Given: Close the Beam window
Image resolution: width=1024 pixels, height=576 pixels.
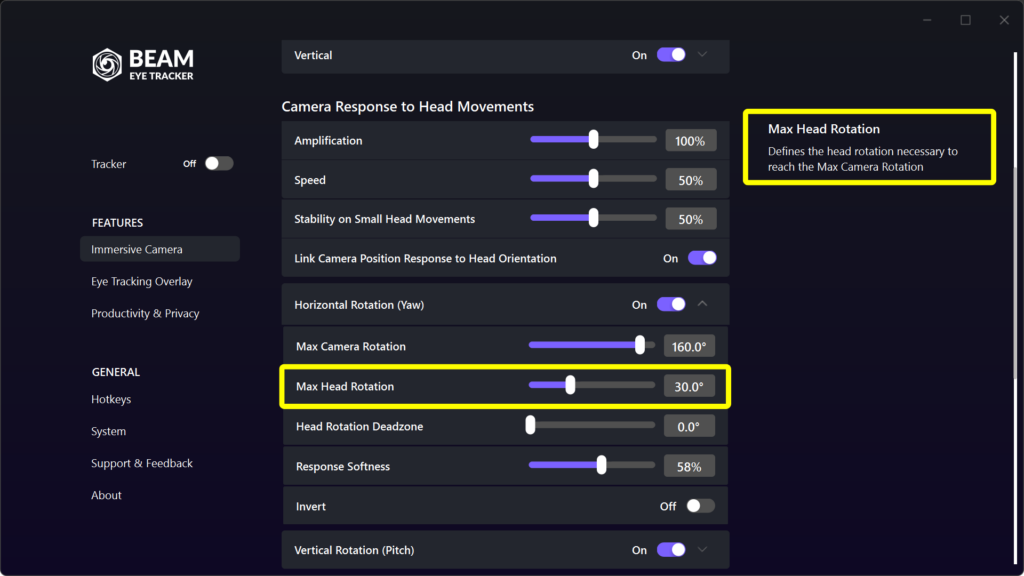Looking at the screenshot, I should 1004,20.
